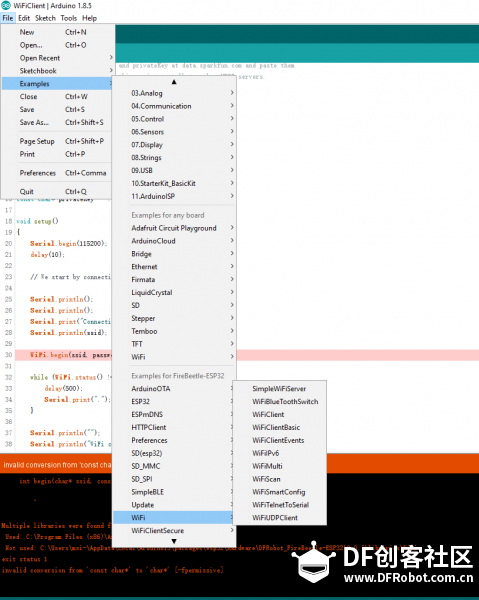Open the Tools menu
Screen dimensions: 479x600
(x=68, y=18)
